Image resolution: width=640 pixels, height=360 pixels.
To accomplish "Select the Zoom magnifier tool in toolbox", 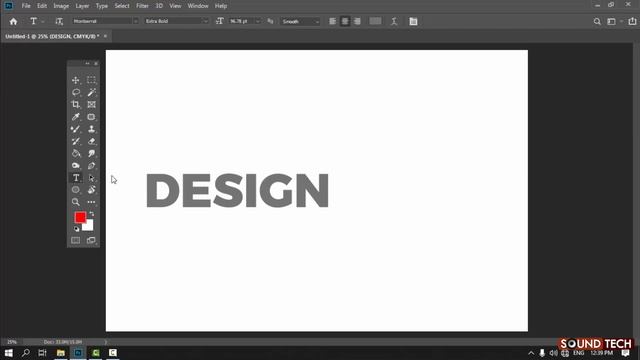I will coord(76,202).
